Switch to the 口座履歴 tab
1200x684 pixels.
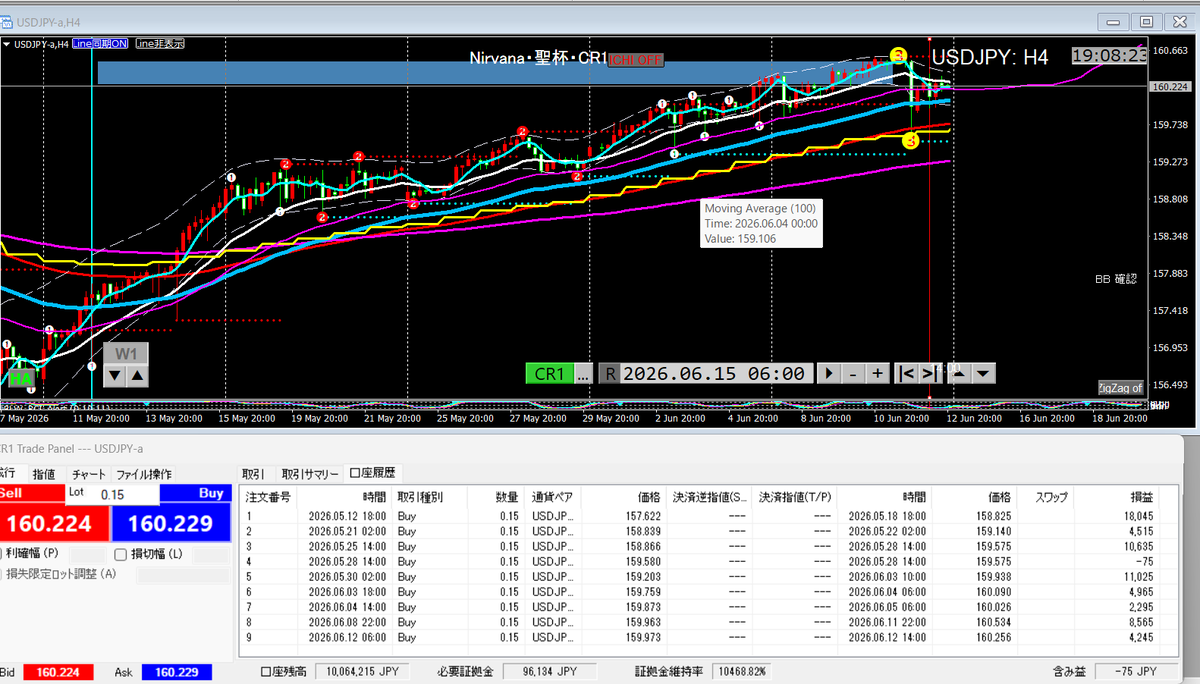click(373, 473)
